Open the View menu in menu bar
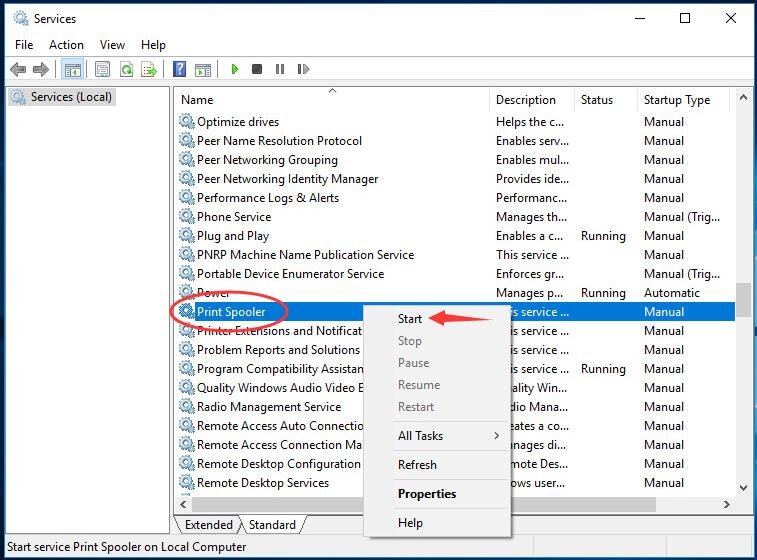Viewport: 757px width, 560px height. [x=112, y=45]
